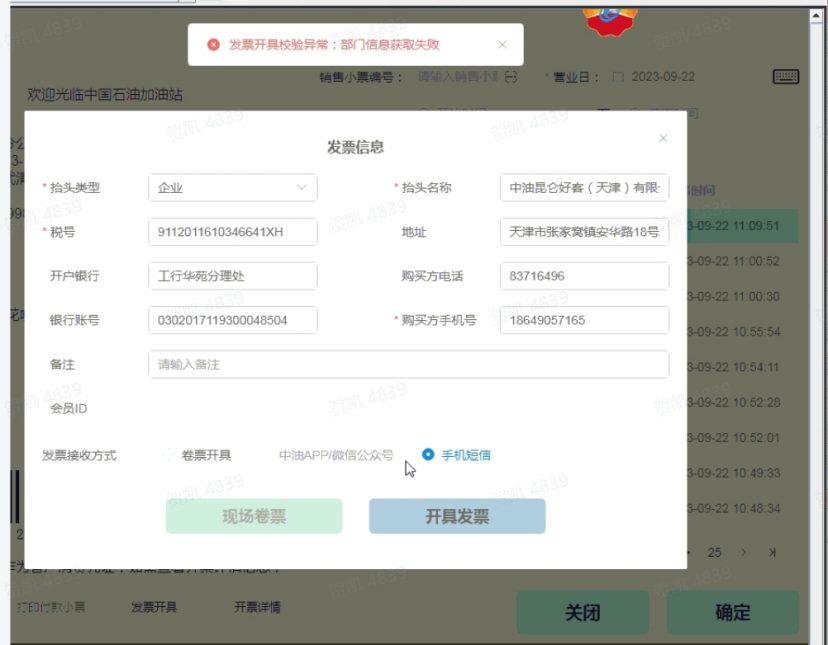
Task: Dismiss the invoice validation error notification
Action: click(502, 45)
